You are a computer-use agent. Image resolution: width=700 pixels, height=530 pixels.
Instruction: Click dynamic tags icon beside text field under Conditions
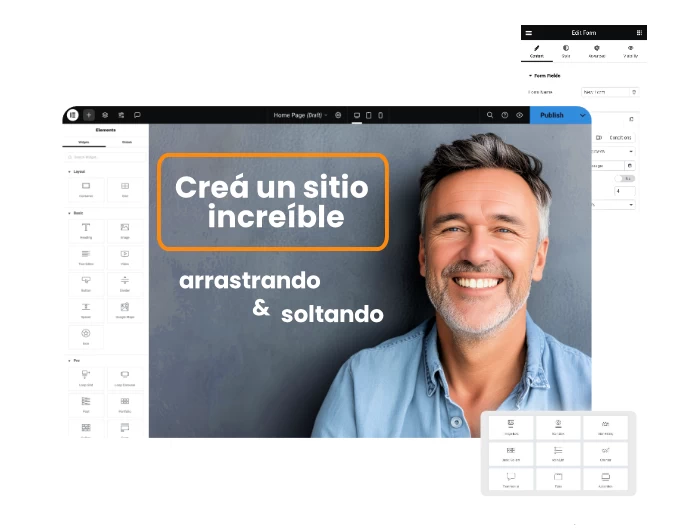click(630, 166)
